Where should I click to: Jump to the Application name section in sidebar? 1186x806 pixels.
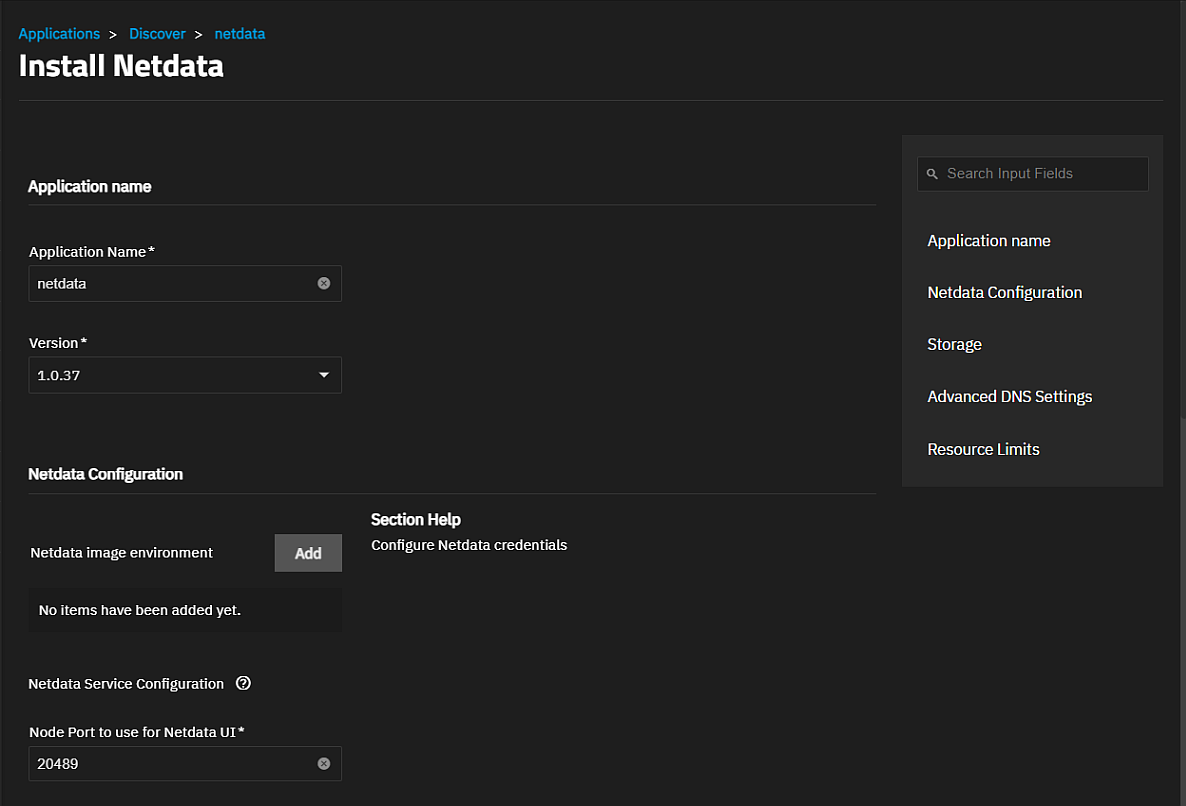click(988, 241)
